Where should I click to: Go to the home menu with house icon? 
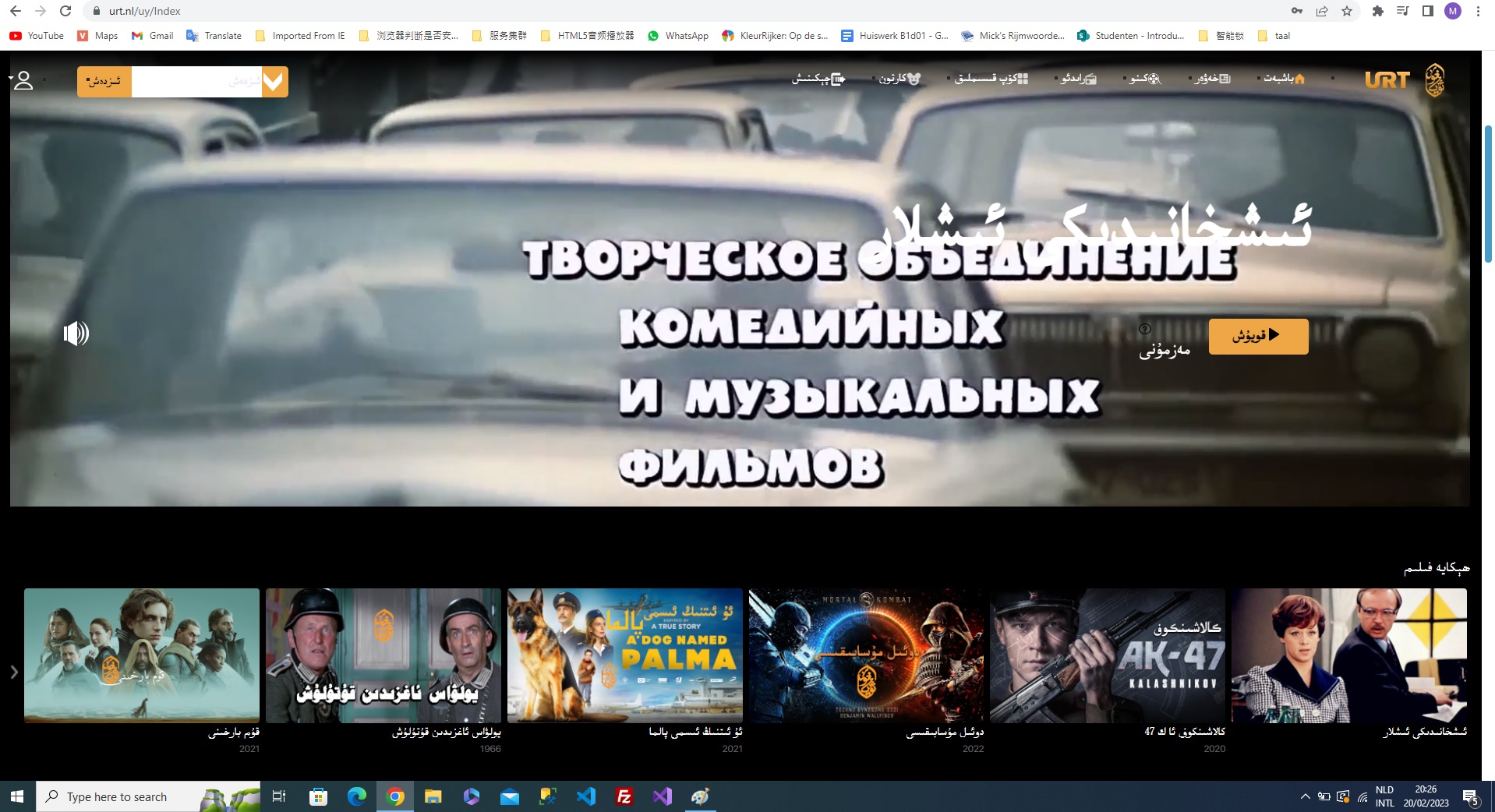[x=1284, y=79]
